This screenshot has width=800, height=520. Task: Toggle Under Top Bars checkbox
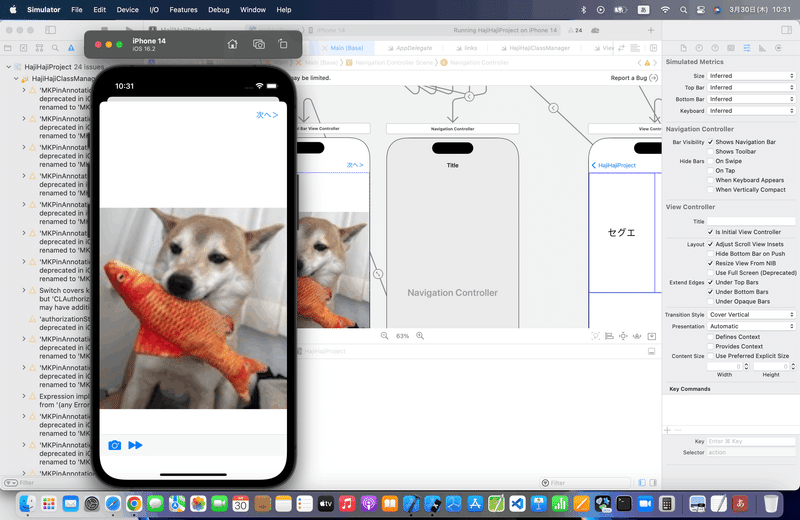[710, 282]
